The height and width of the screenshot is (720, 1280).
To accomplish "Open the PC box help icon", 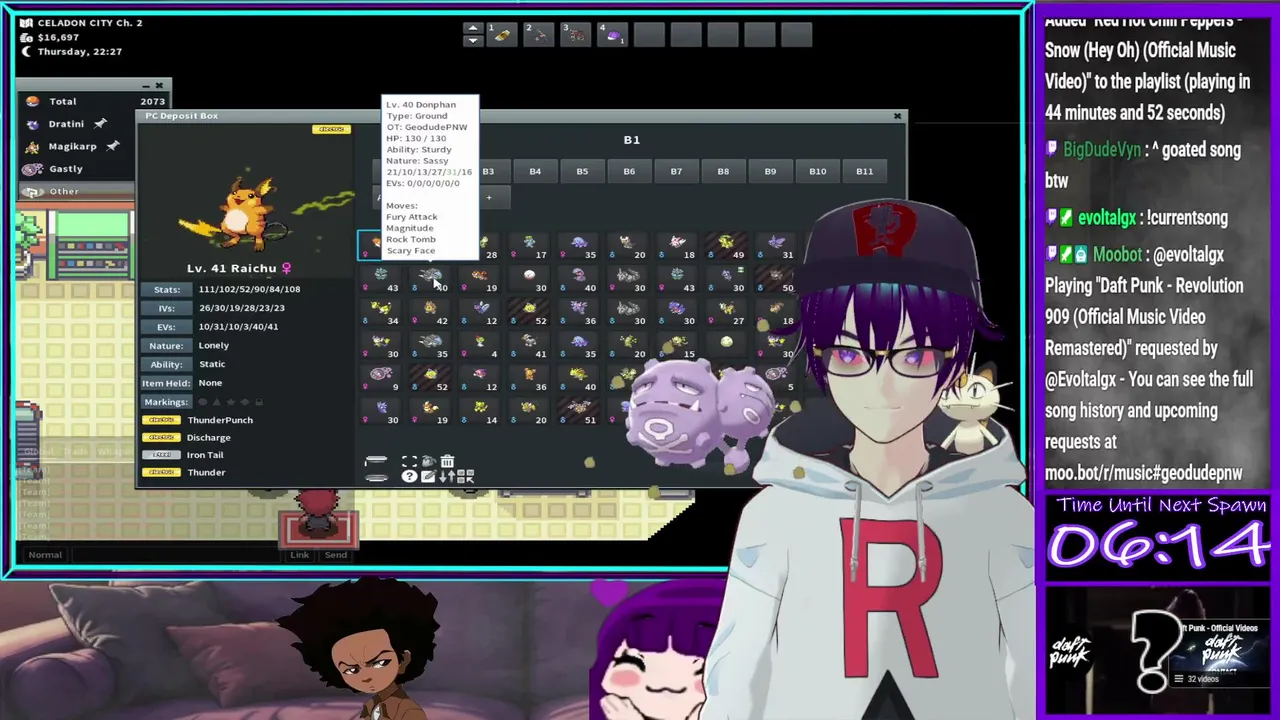I will tap(410, 476).
